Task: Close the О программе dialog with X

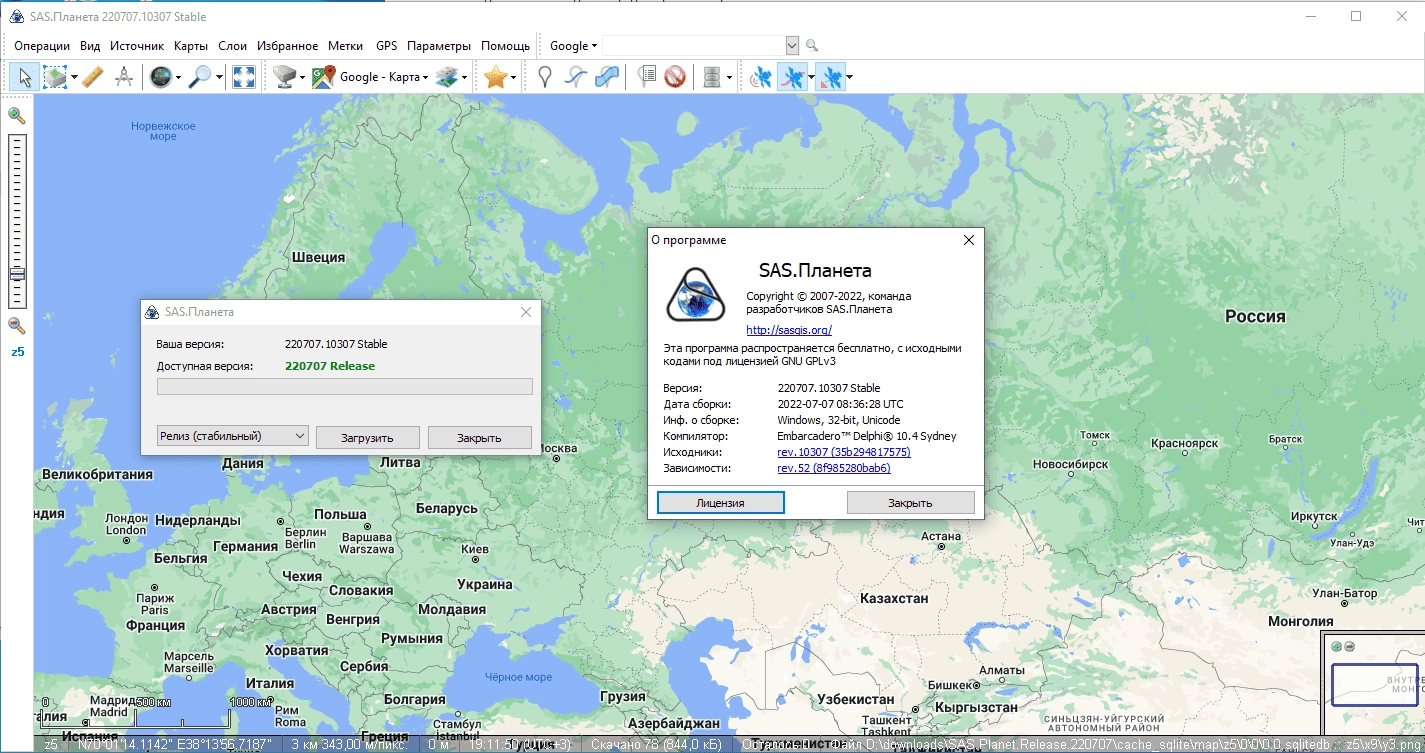Action: point(968,240)
